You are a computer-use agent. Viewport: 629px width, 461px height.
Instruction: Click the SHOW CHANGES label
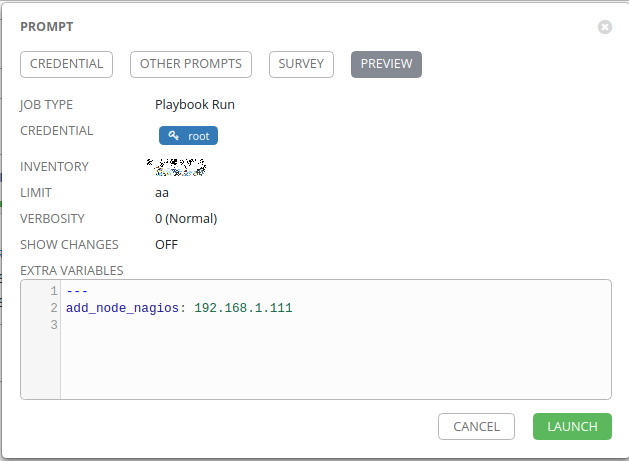tap(69, 245)
